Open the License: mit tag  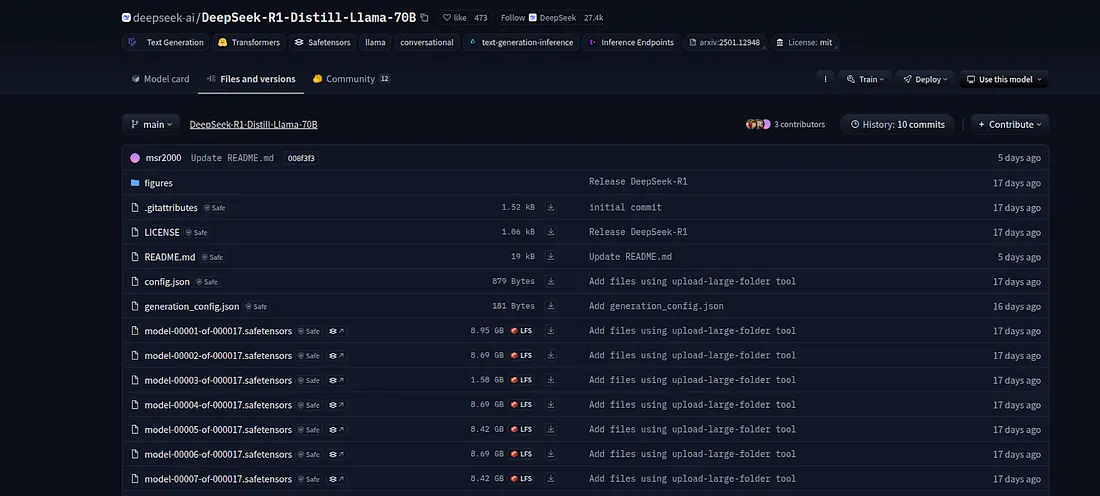[x=804, y=42]
